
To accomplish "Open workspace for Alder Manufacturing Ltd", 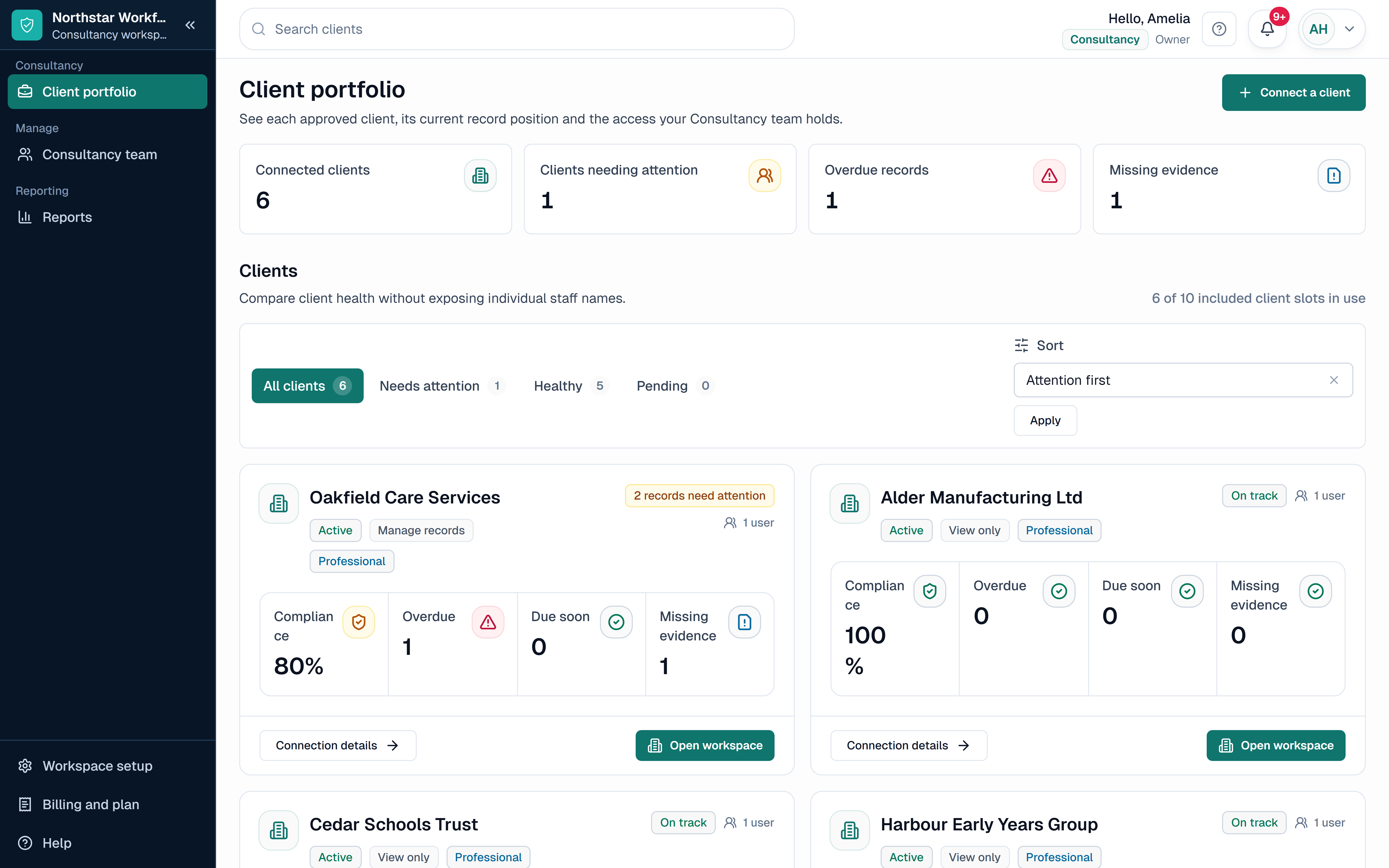I will coord(1276,745).
